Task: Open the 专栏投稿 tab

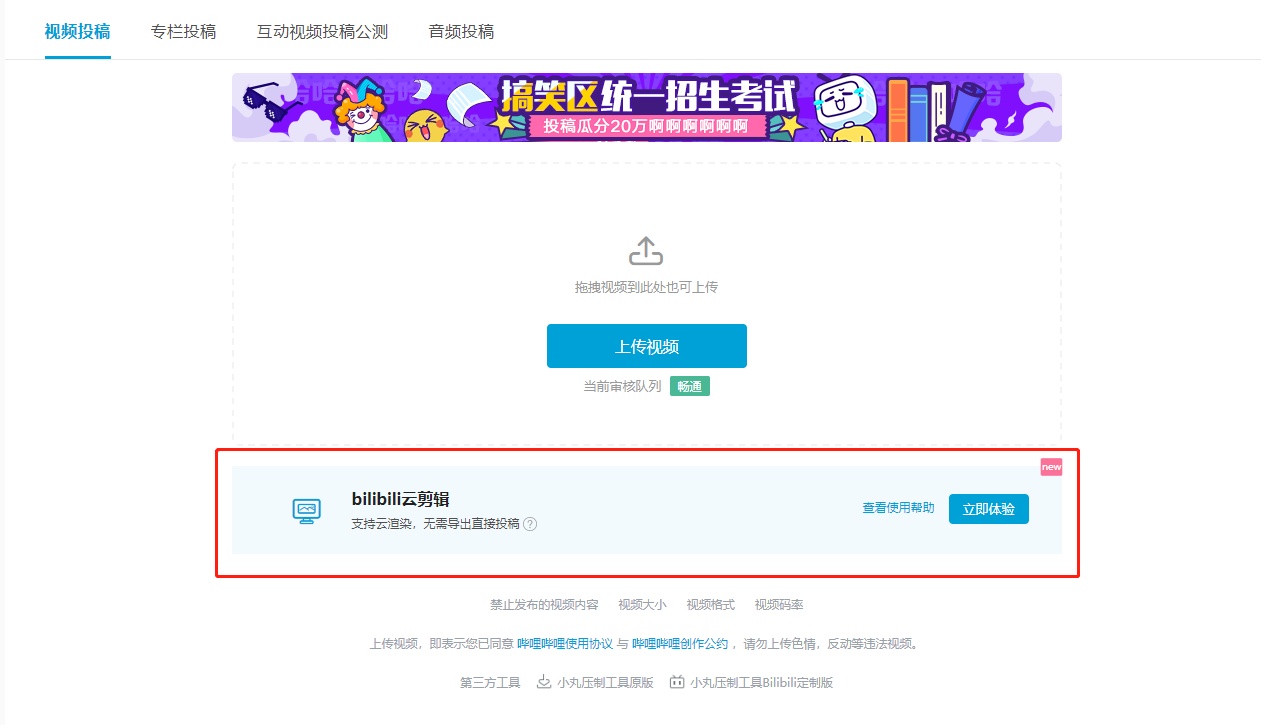Action: [184, 31]
